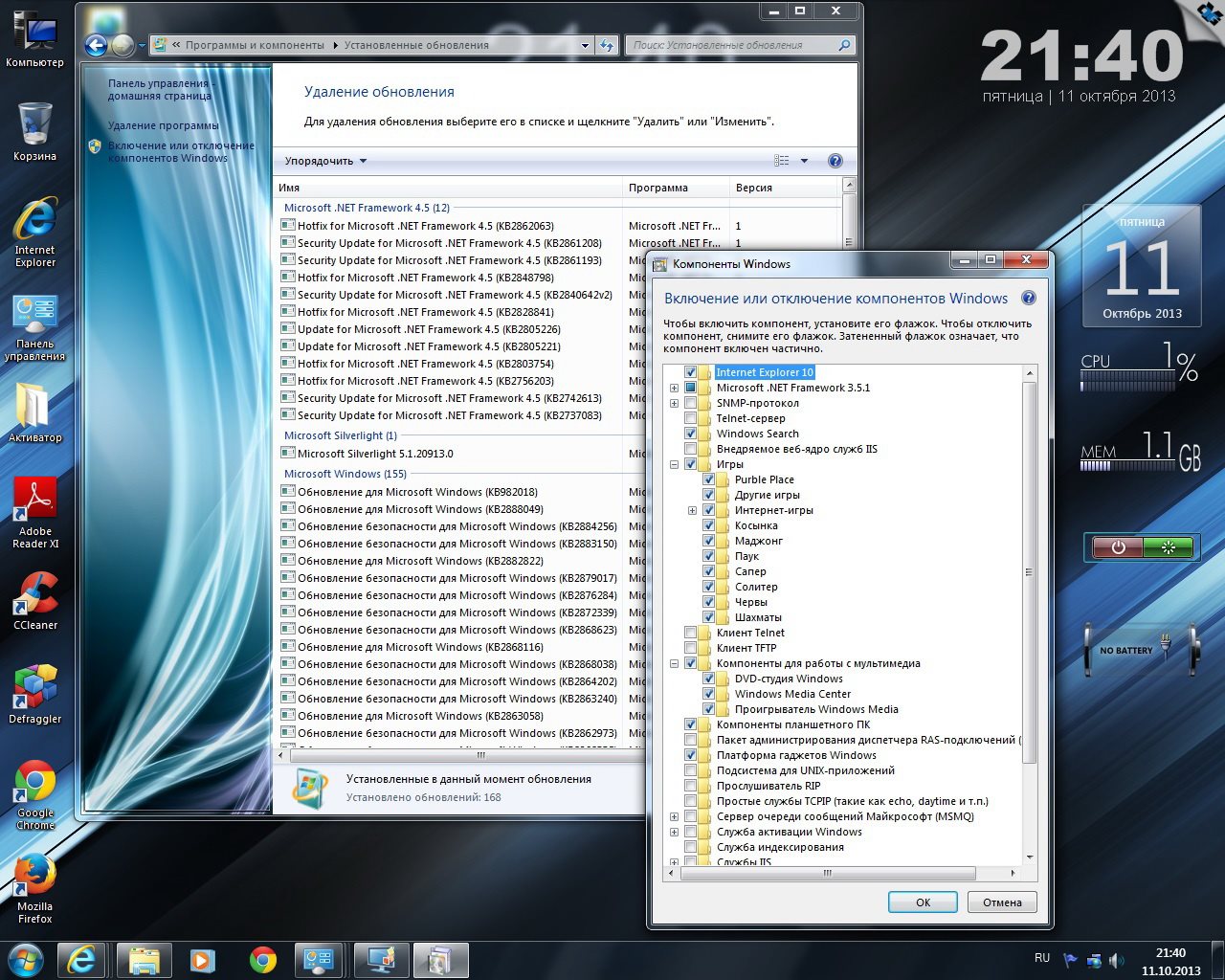Collapse Microsoft Windows (155) group header
The image size is (1225, 980).
[x=345, y=474]
